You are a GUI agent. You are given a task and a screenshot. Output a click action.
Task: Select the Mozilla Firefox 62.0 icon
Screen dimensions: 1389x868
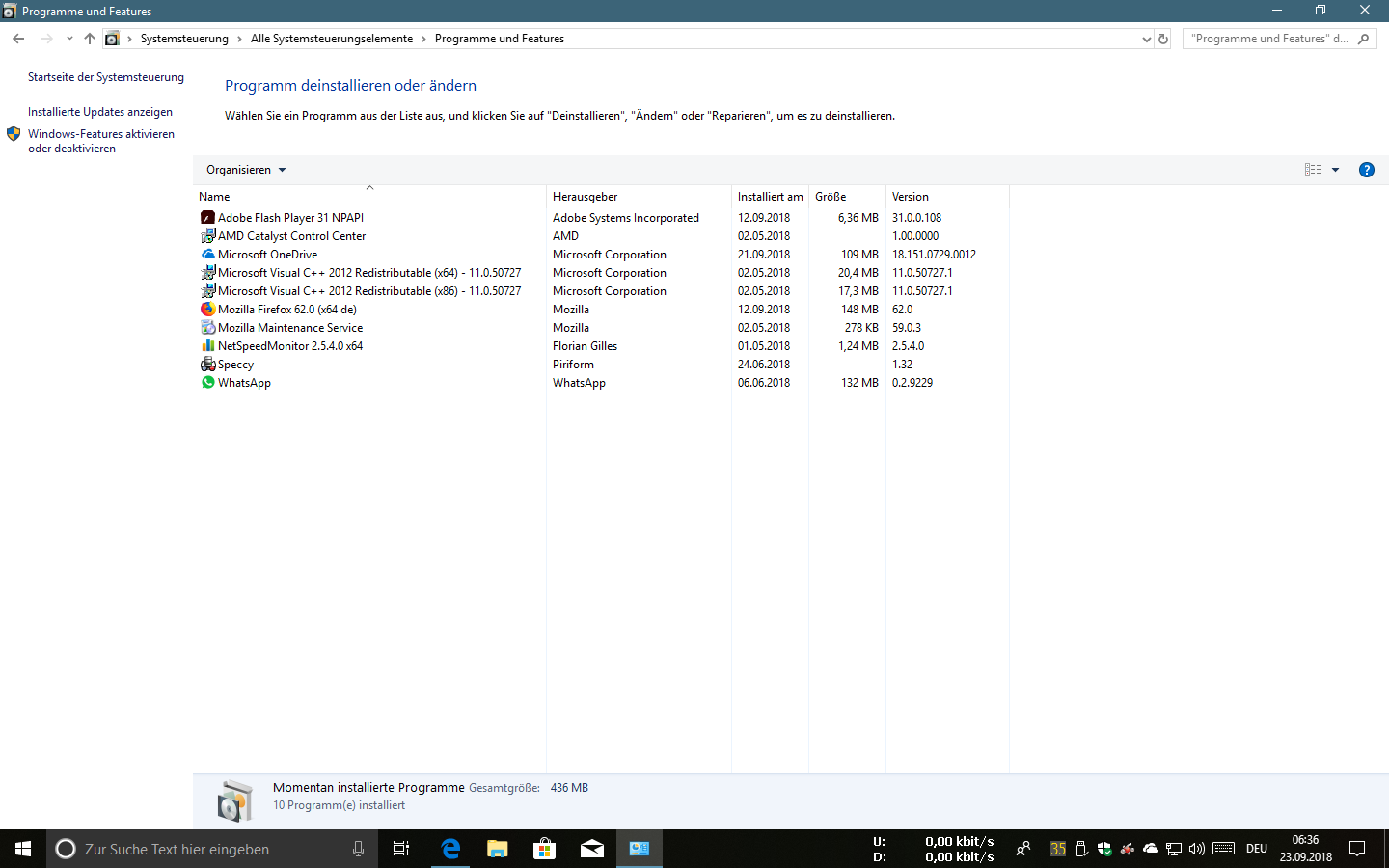(x=207, y=310)
